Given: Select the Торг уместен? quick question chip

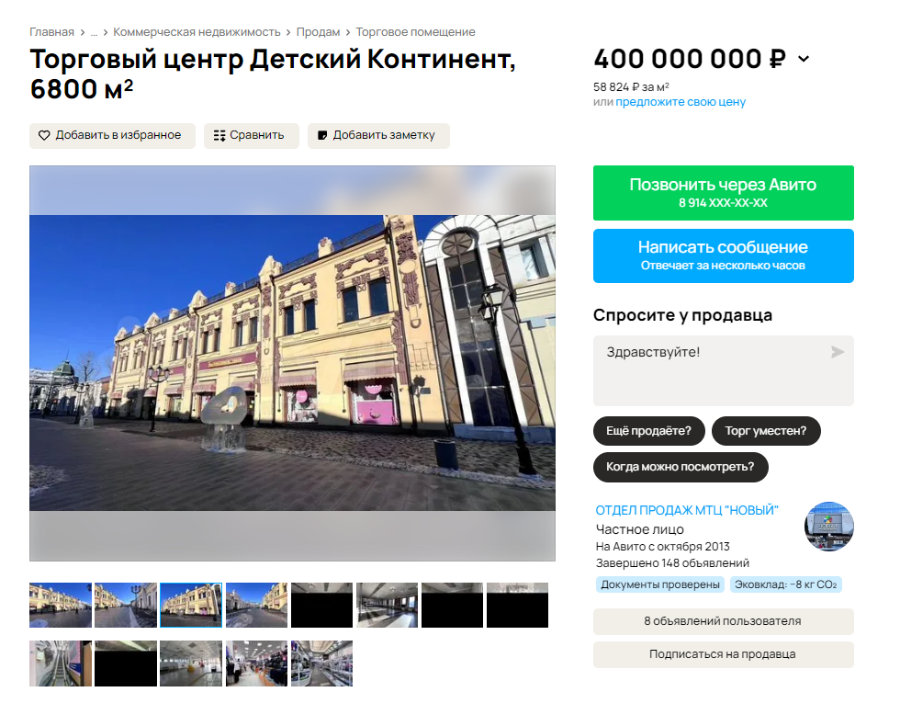Looking at the screenshot, I should coord(766,431).
